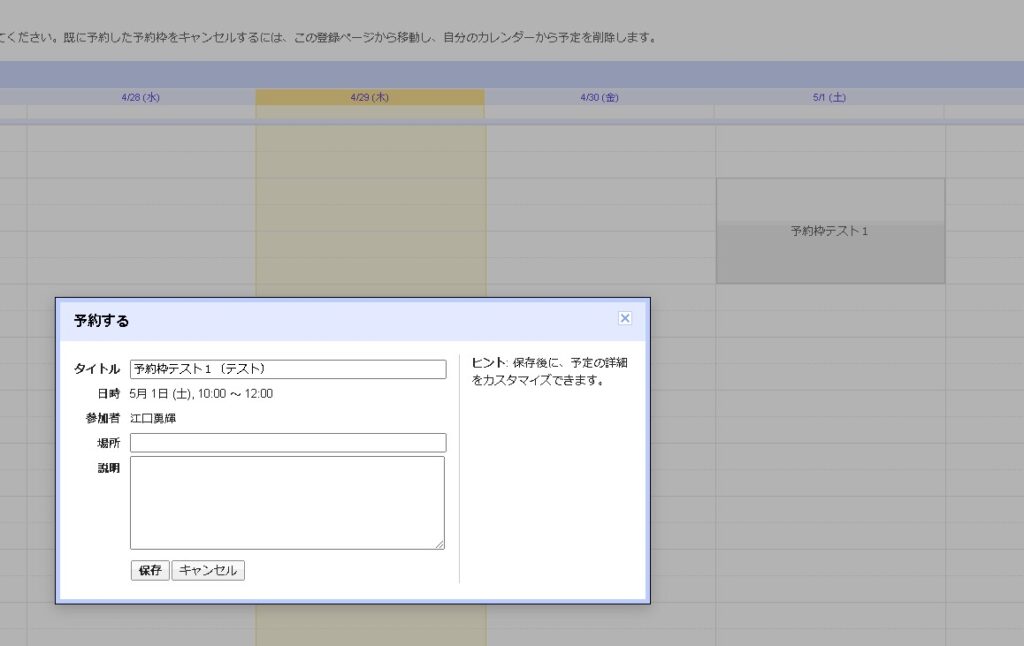Click inside the 説明 text area
Screen dimensions: 1024x646
click(x=287, y=502)
